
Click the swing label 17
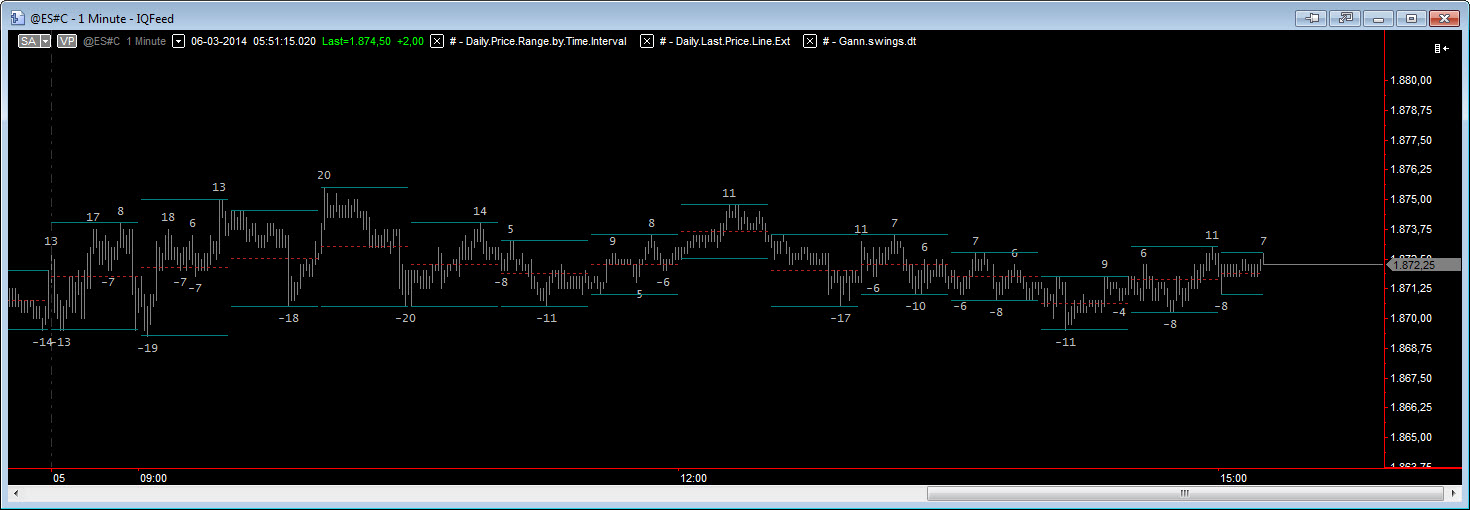[x=93, y=217]
